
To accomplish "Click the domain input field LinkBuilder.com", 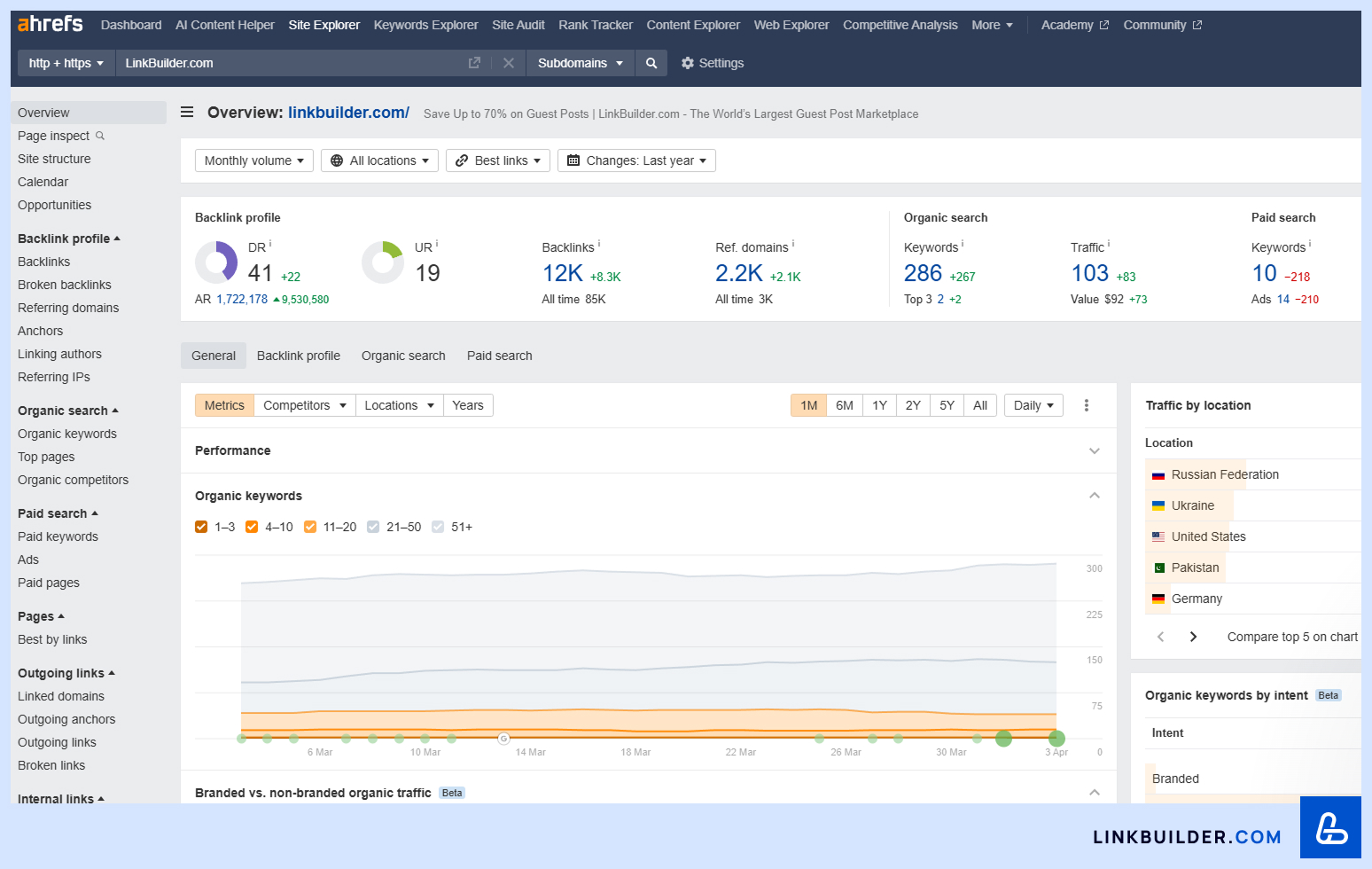I will pos(292,63).
